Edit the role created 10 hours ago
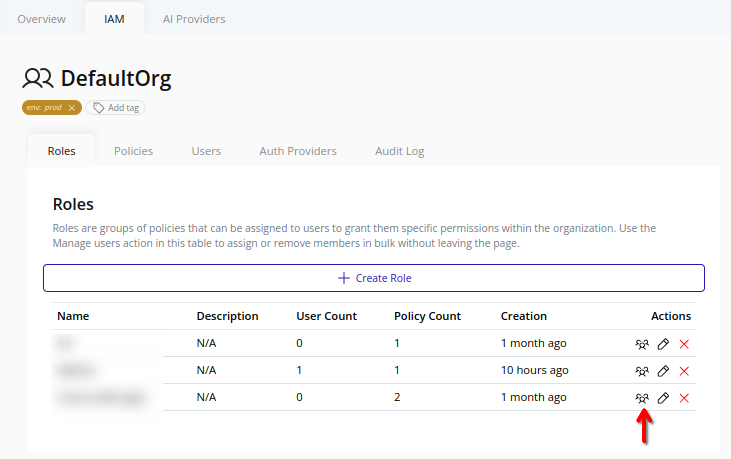Image resolution: width=731 pixels, height=459 pixels. pyautogui.click(x=663, y=371)
